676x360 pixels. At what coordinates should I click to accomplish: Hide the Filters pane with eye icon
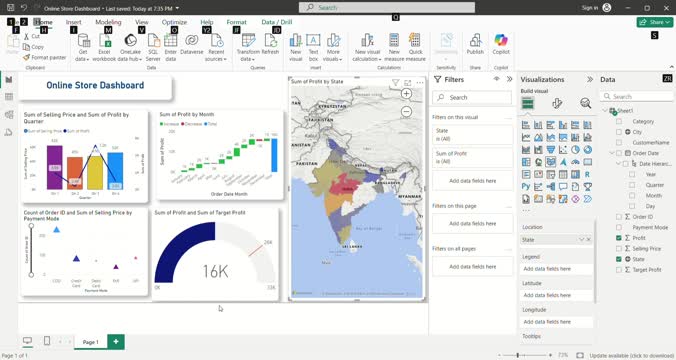pos(496,79)
